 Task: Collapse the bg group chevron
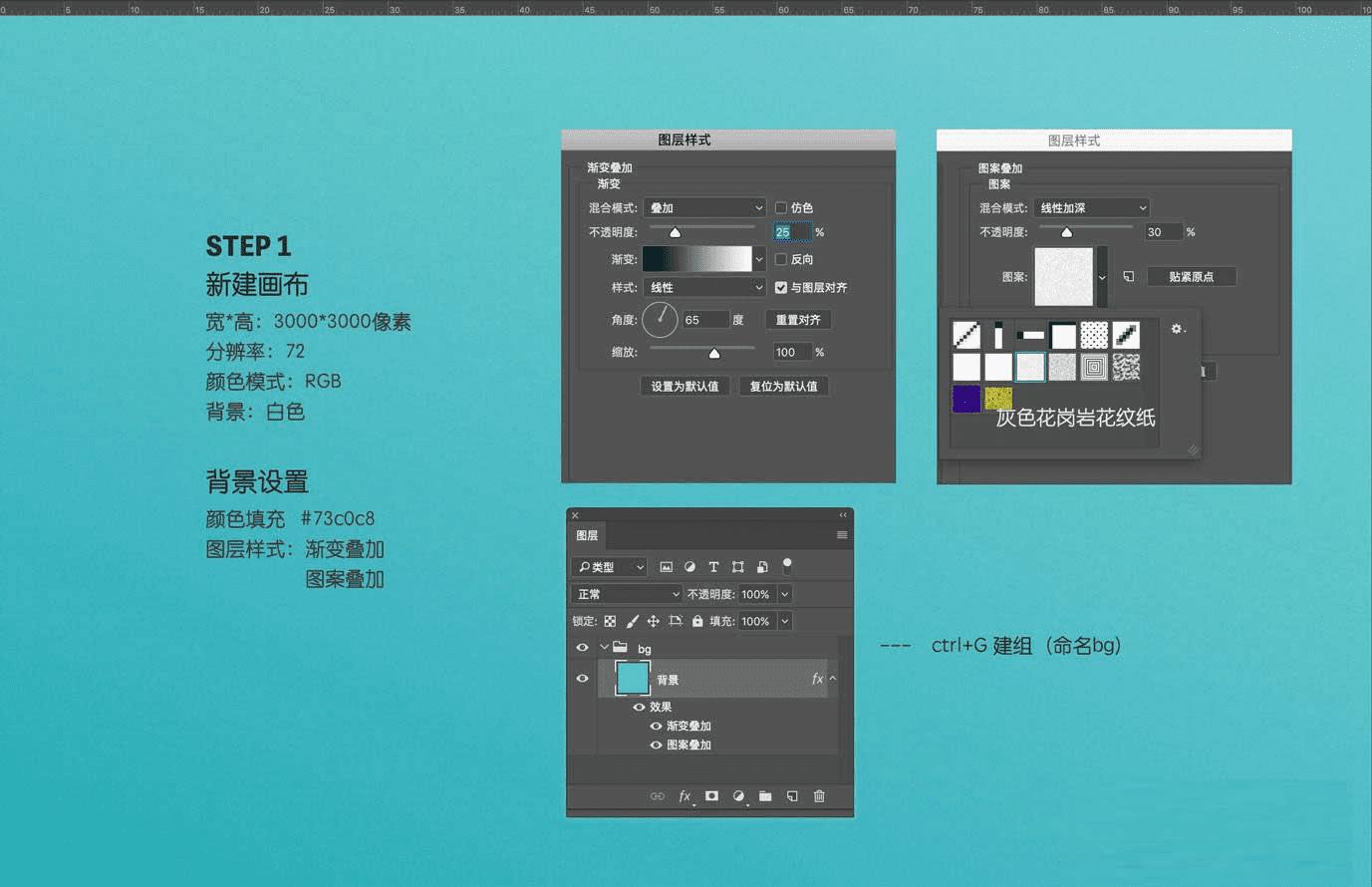tap(604, 647)
